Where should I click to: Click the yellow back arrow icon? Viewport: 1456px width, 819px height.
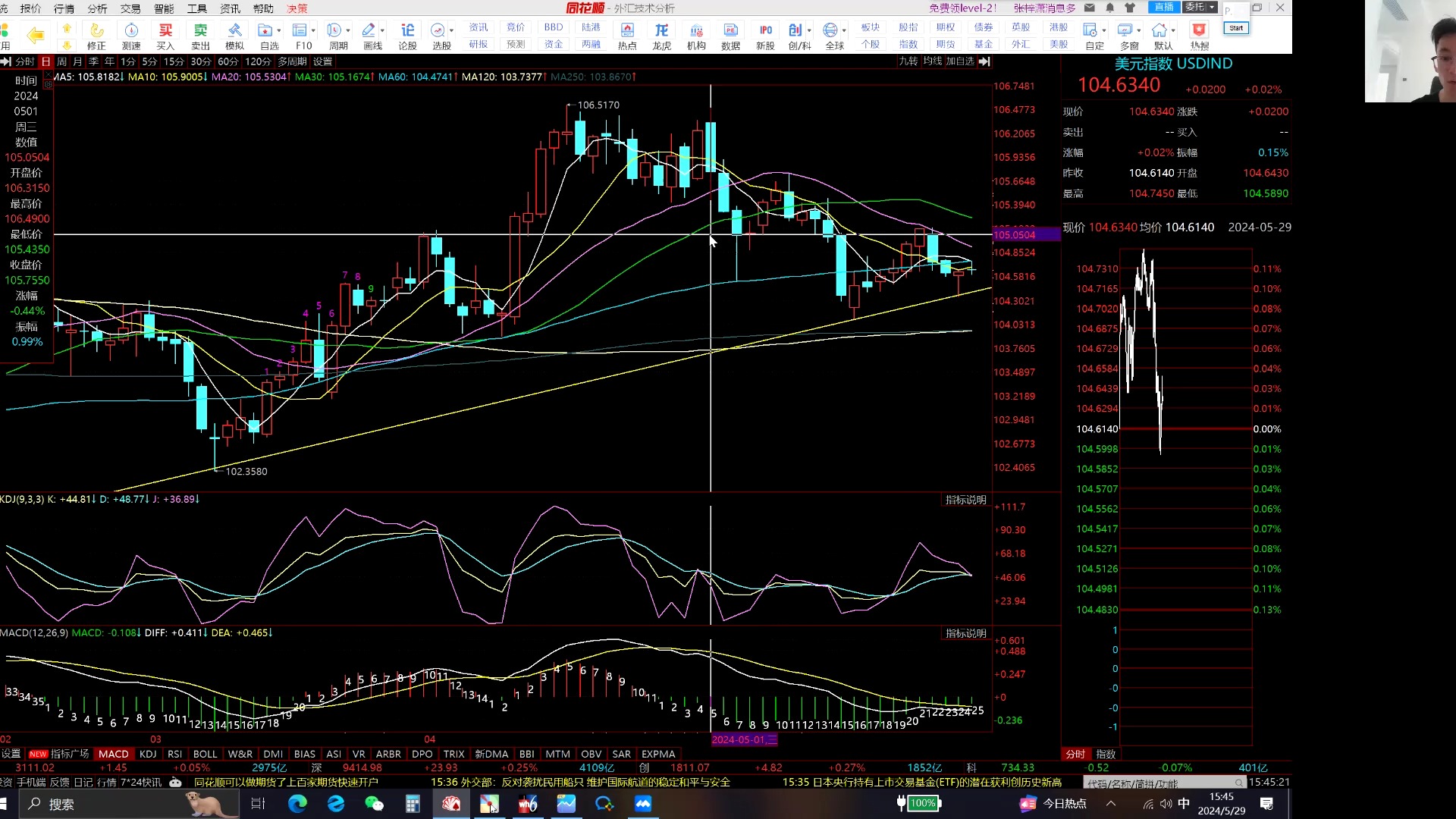[35, 35]
